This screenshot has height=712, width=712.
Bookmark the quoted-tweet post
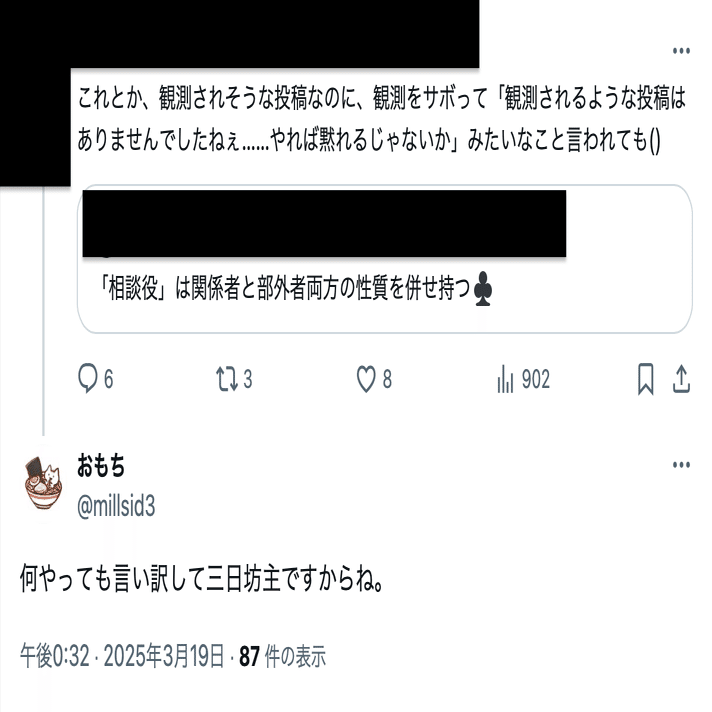(645, 379)
